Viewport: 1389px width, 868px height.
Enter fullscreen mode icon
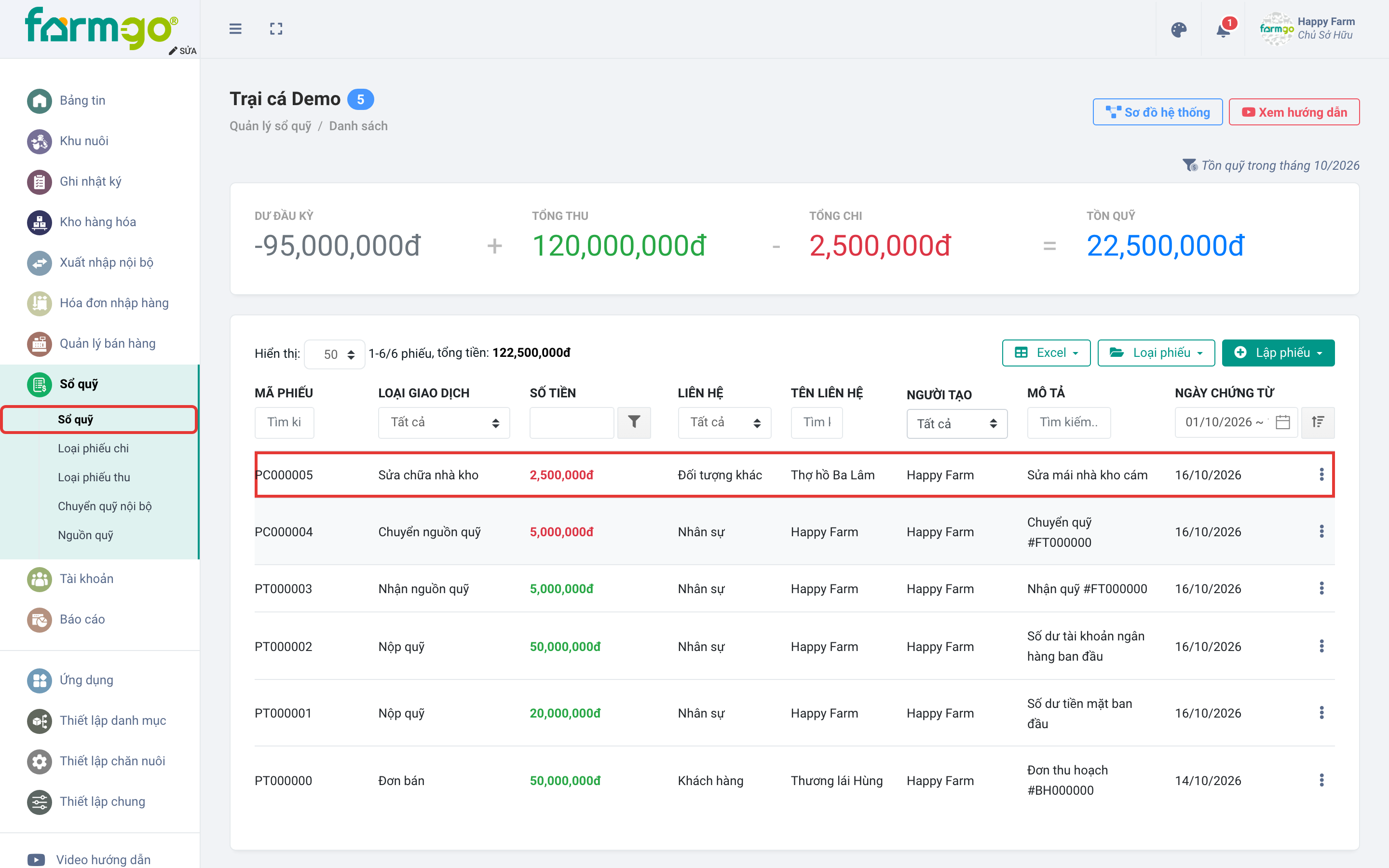point(276,29)
